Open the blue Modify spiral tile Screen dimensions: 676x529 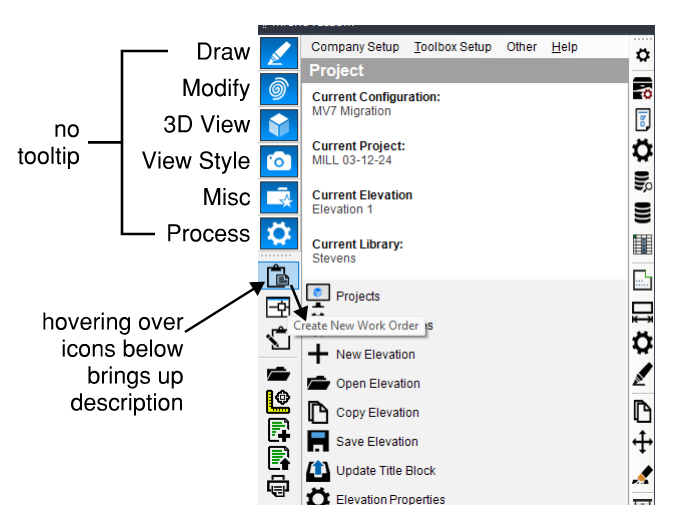pos(279,89)
